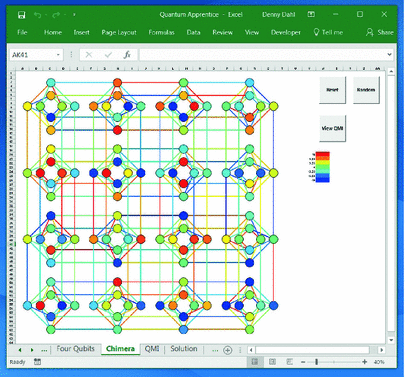Screen dimensions: 405x377
Task: Switch to the Four Qubits sheet tab
Action: pyautogui.click(x=75, y=349)
